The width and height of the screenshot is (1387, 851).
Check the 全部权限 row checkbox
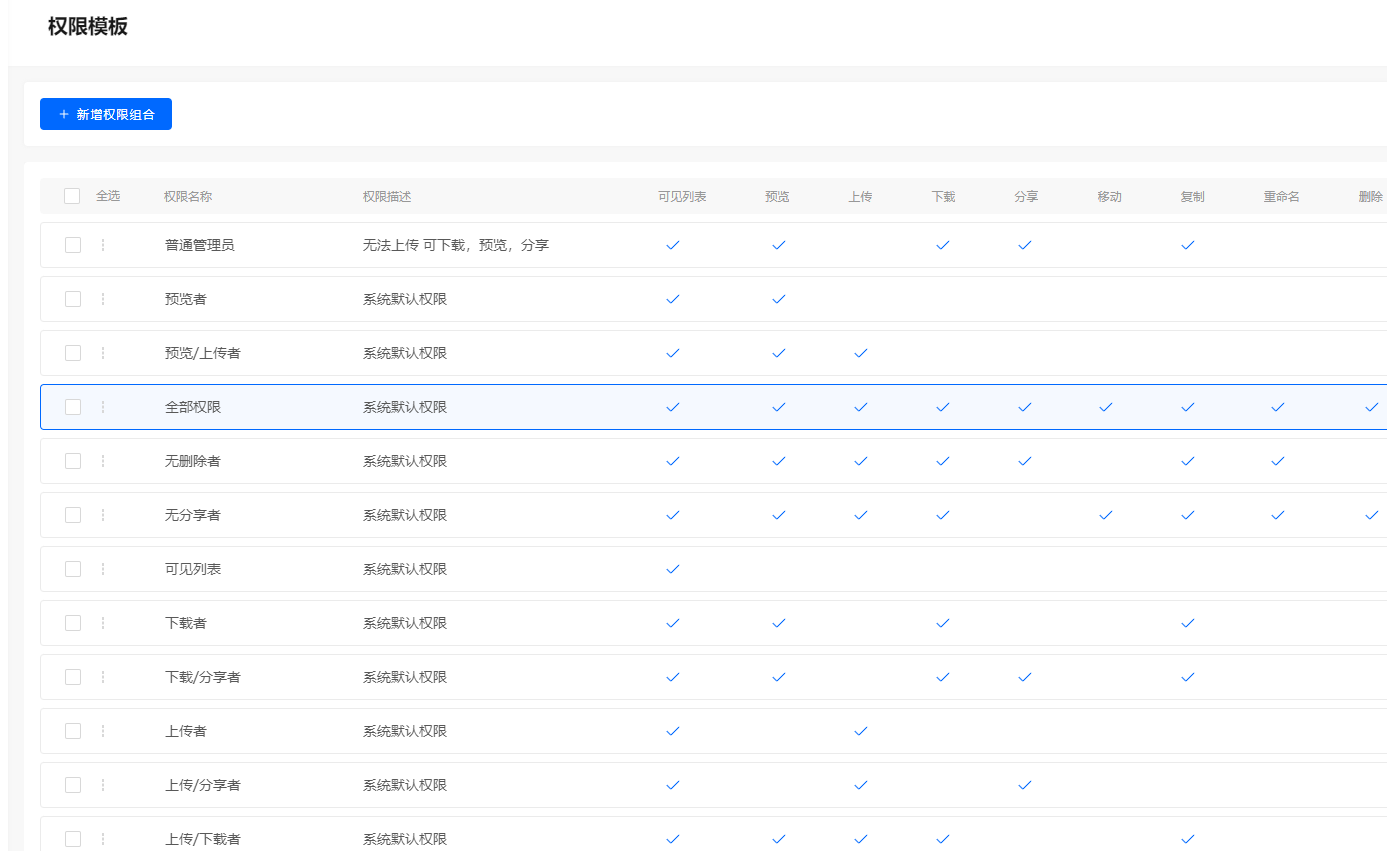point(73,407)
